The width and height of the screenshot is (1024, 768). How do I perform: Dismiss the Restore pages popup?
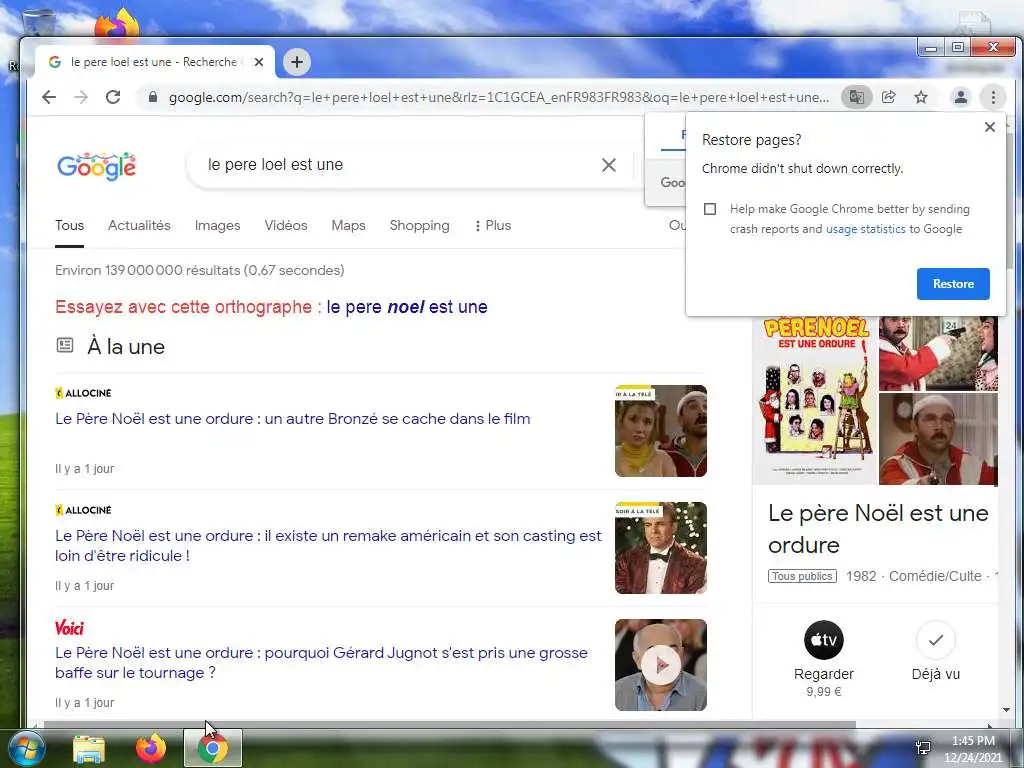989,127
